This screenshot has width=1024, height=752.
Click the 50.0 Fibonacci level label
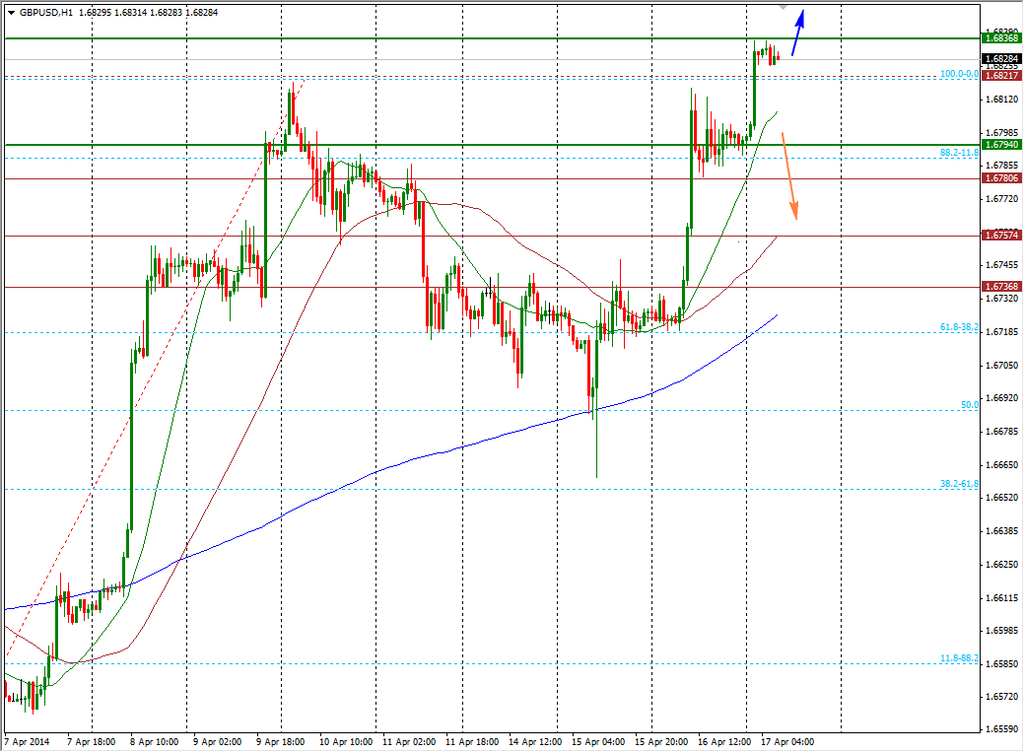coord(968,405)
